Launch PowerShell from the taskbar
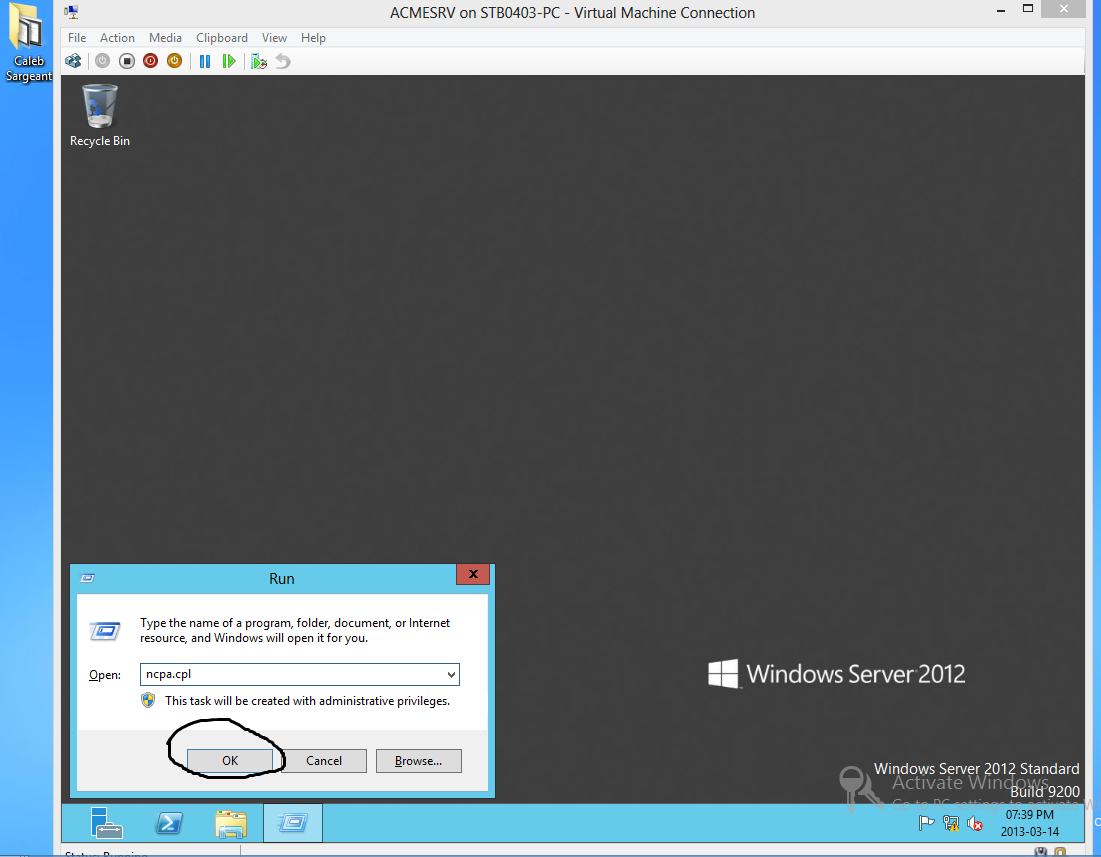 [169, 823]
